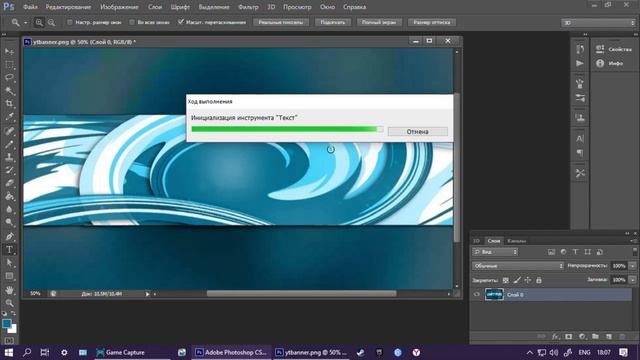The height and width of the screenshot is (360, 640).
Task: Open the Clone Source panel icon
Action: [x=580, y=118]
